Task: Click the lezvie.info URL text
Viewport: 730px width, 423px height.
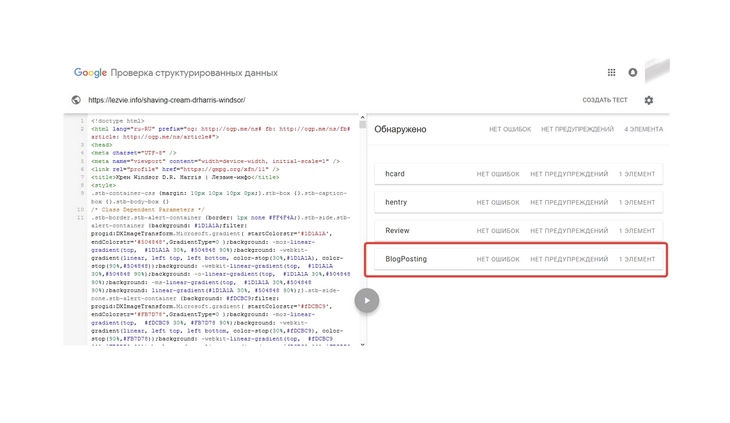Action: [x=166, y=100]
